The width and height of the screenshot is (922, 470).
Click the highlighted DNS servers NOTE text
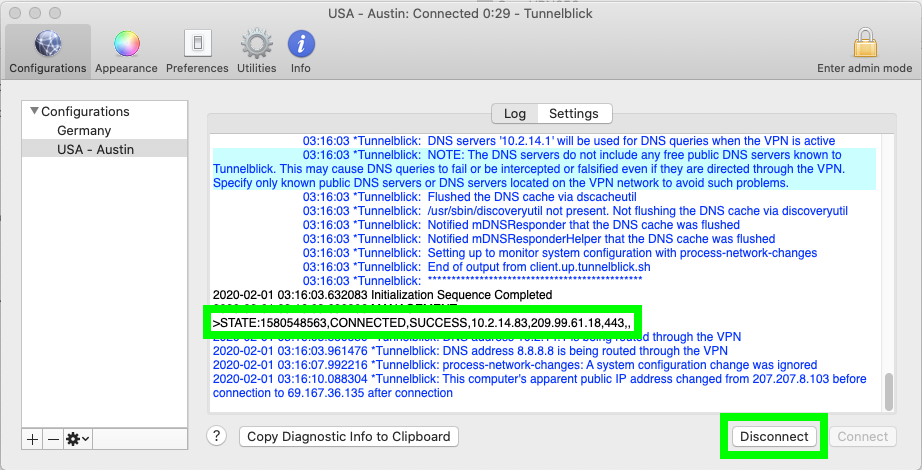click(544, 169)
